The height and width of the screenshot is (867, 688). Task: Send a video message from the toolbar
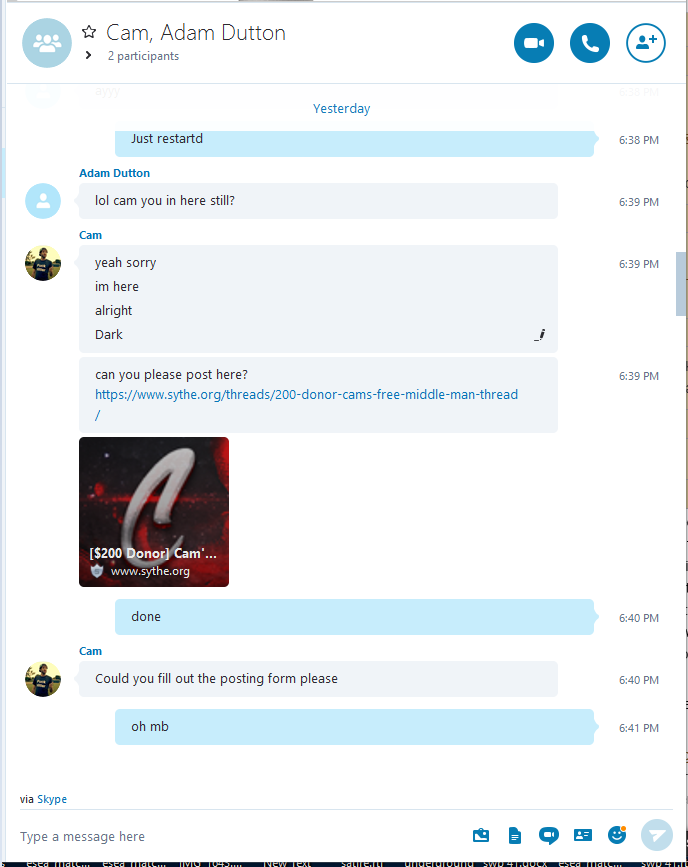click(x=548, y=835)
